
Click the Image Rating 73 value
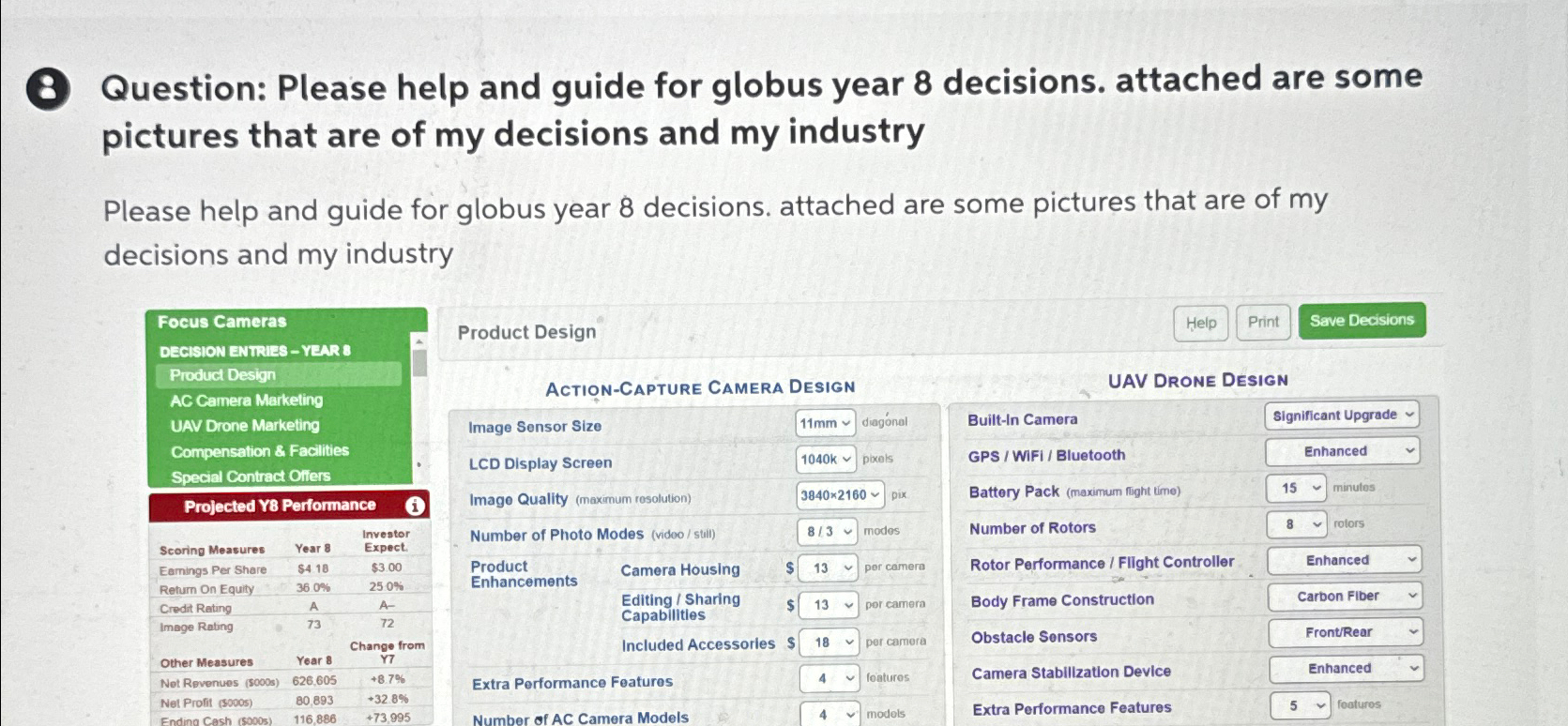313,625
